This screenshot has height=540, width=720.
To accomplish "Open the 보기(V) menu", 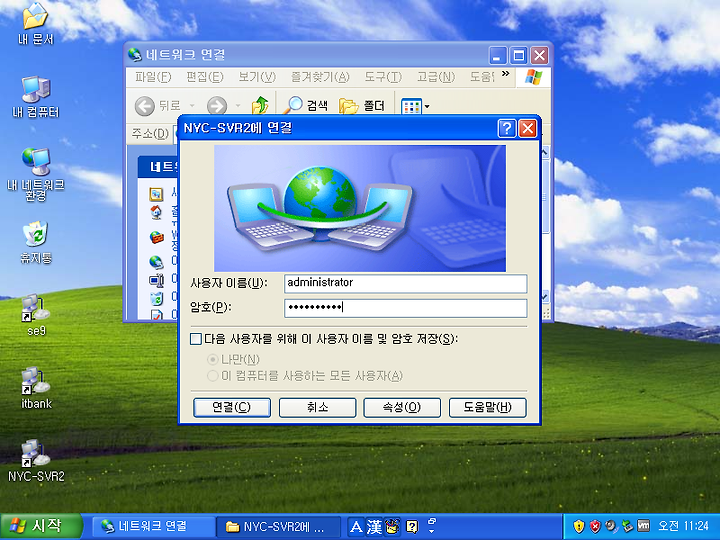I will tap(257, 77).
